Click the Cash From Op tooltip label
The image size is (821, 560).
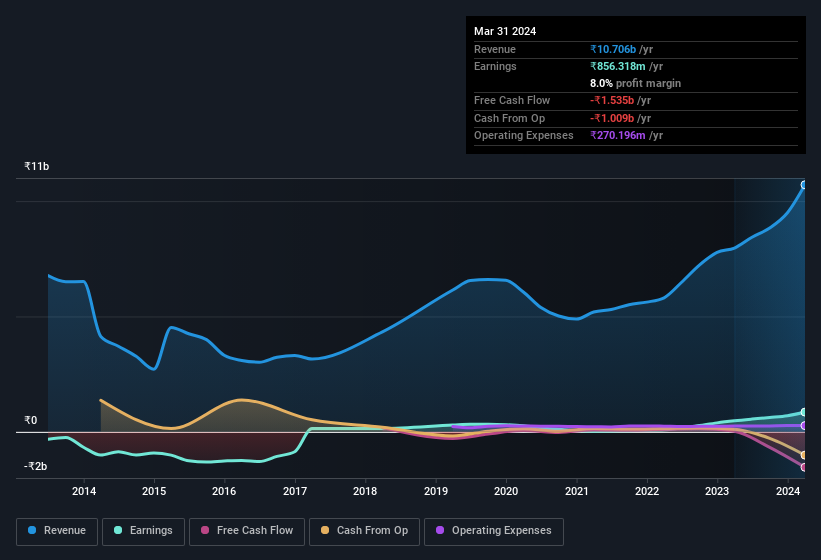click(x=509, y=118)
